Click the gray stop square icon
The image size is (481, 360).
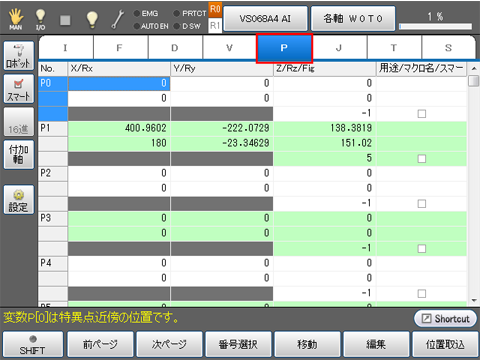point(65,20)
